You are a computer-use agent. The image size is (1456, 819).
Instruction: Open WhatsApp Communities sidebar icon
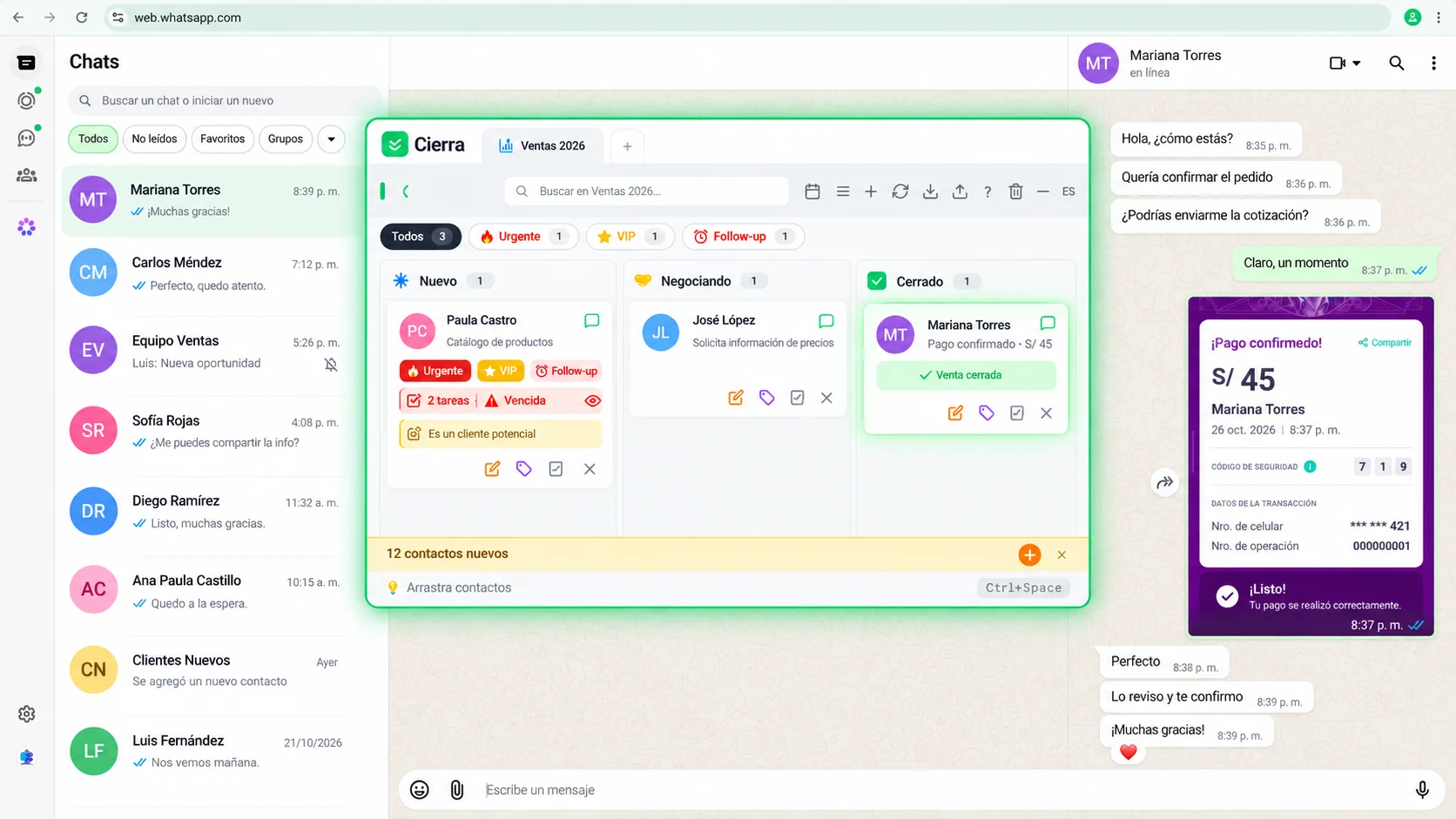click(27, 175)
